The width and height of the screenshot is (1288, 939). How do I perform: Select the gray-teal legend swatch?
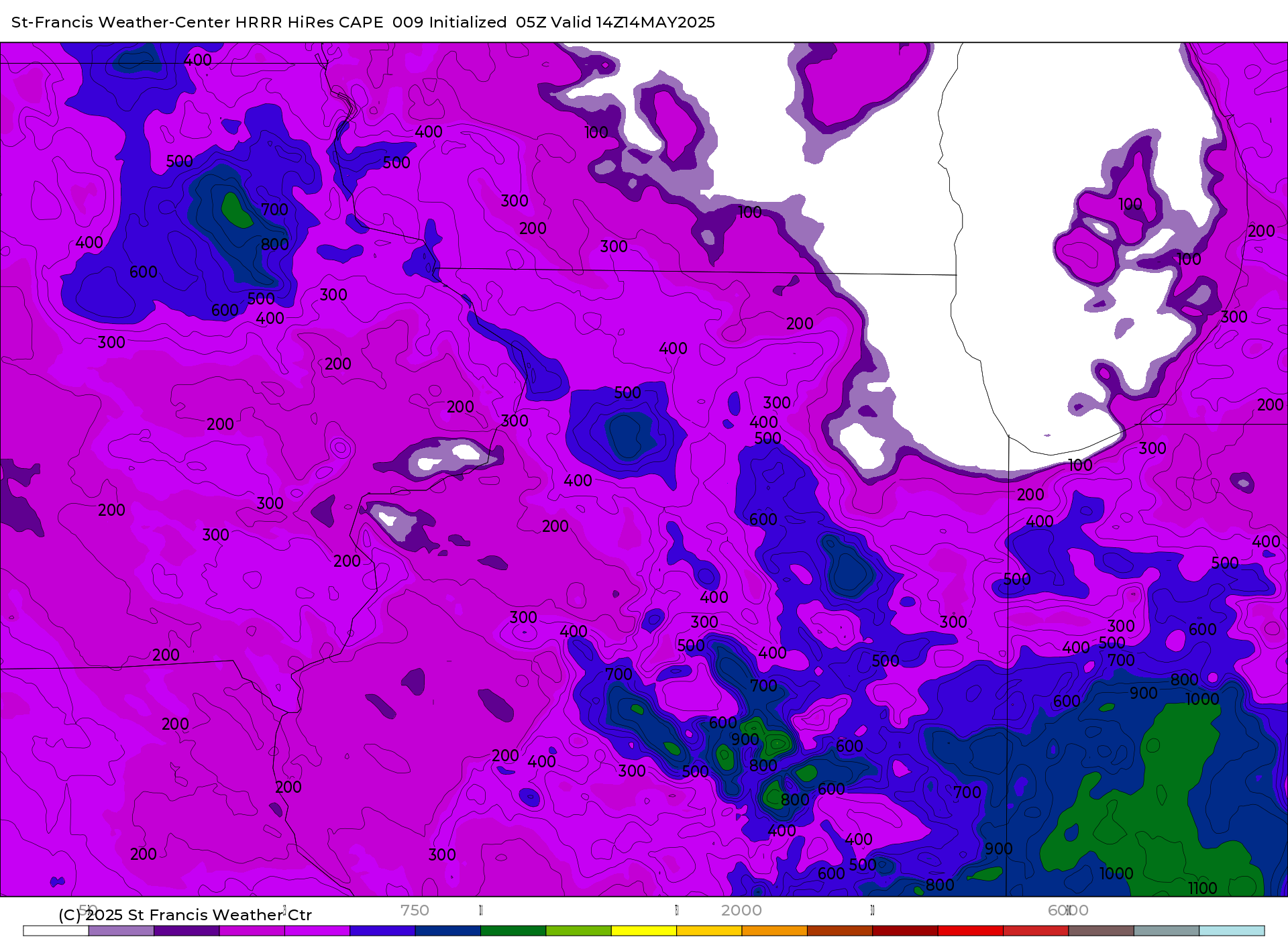coord(1167,931)
